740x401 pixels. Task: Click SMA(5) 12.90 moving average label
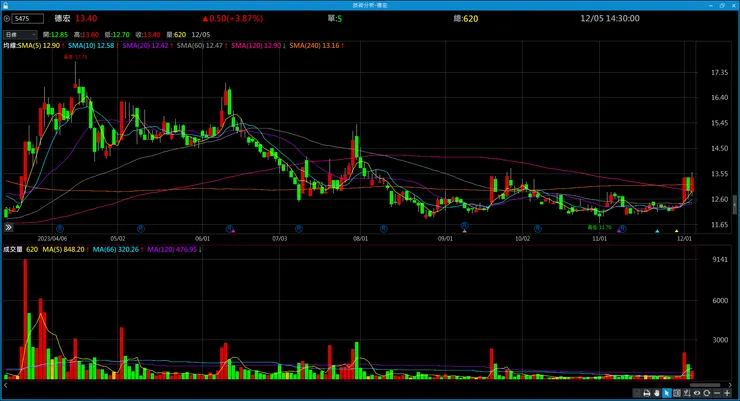39,45
